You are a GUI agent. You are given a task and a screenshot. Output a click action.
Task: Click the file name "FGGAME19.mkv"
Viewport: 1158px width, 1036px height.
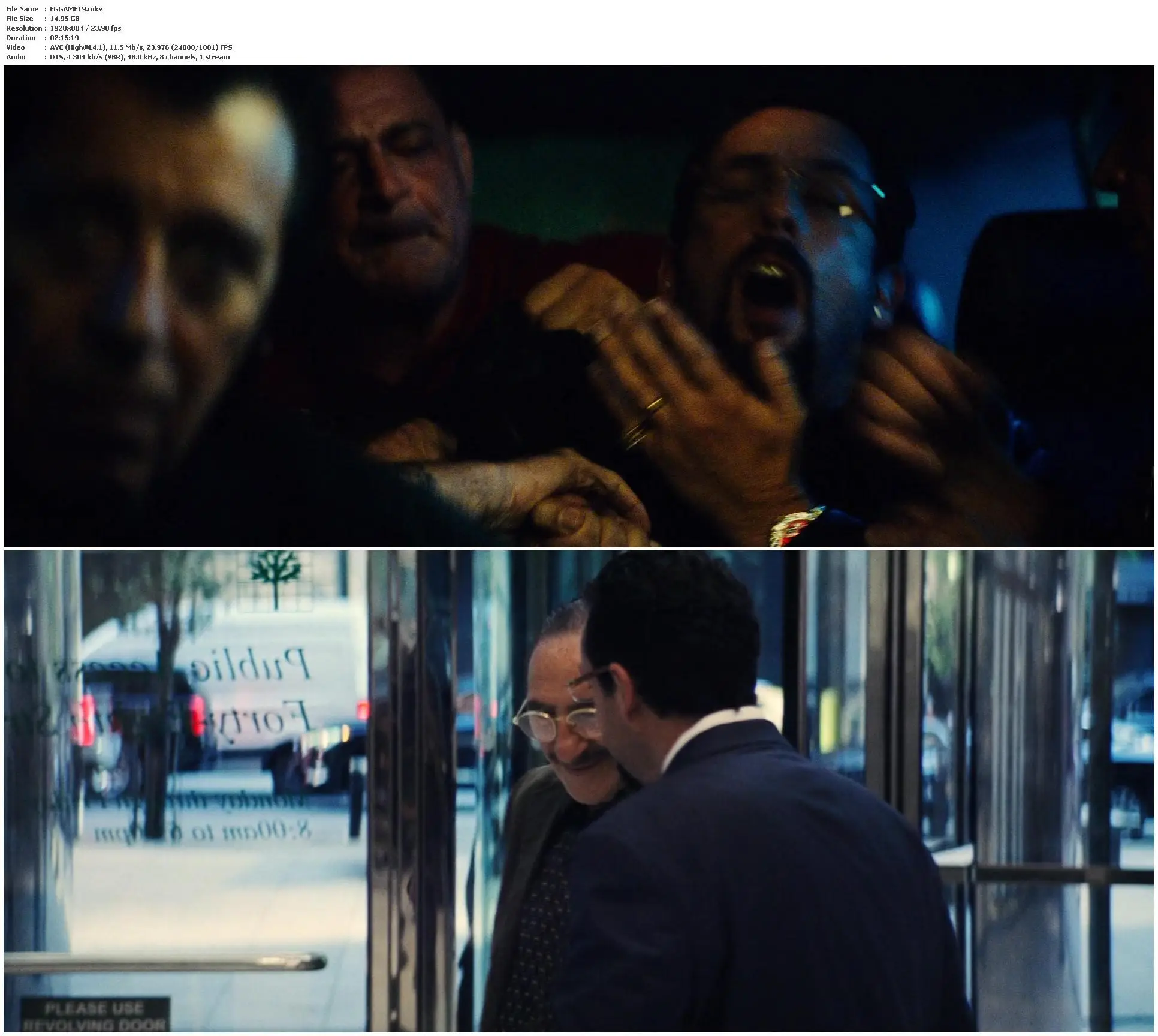coord(76,9)
